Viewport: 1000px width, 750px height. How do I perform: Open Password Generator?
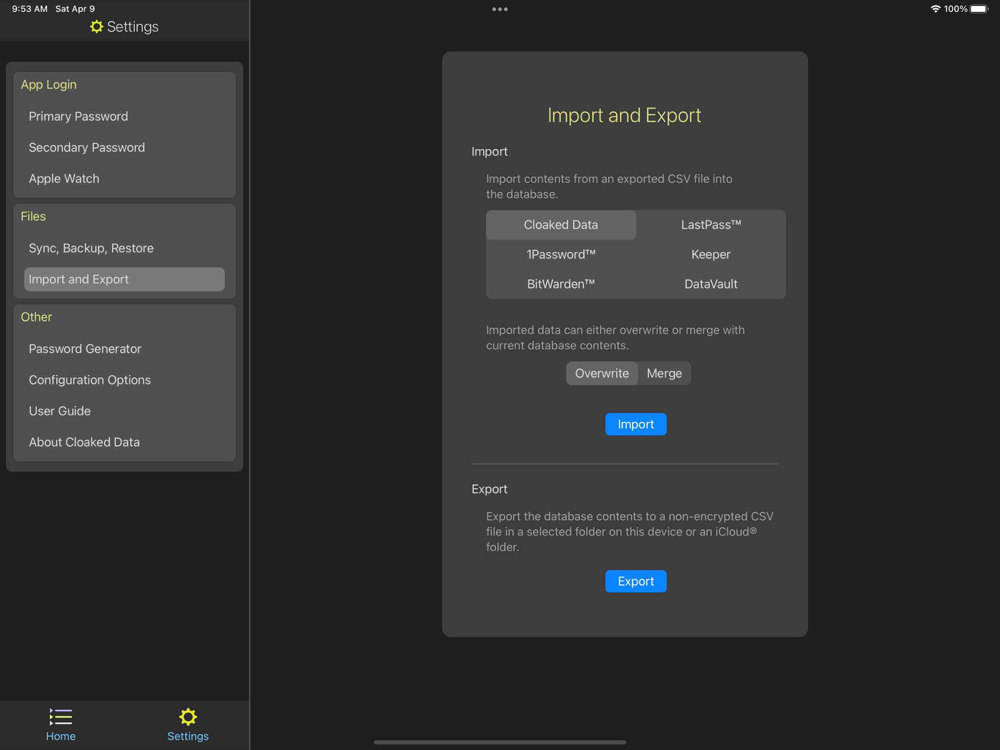pyautogui.click(x=124, y=349)
